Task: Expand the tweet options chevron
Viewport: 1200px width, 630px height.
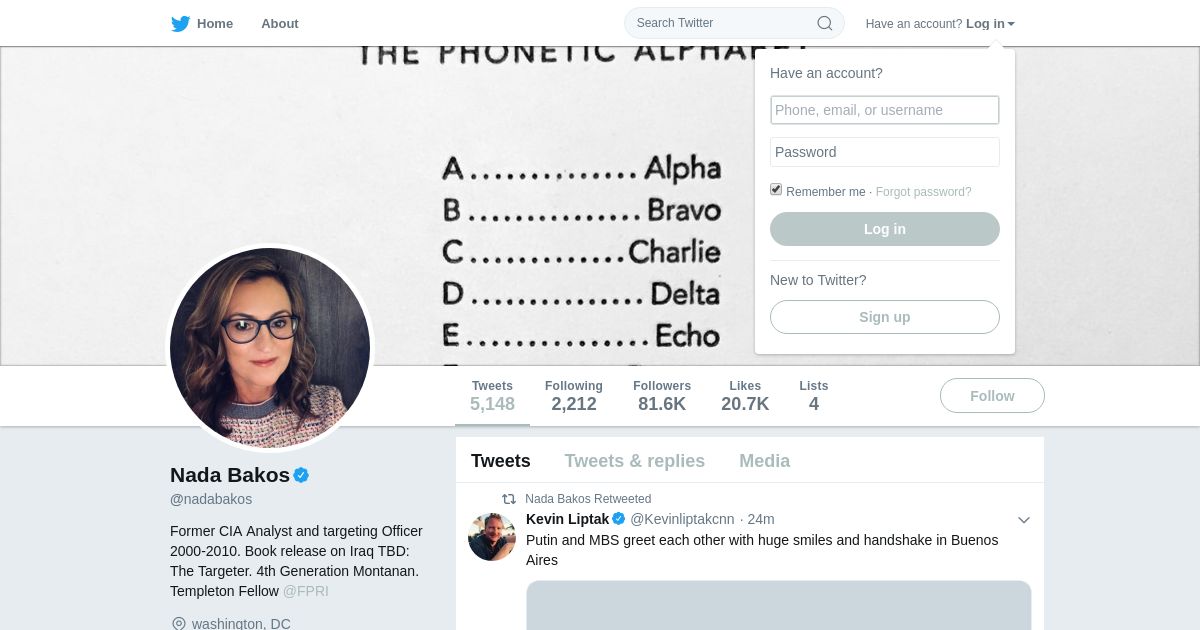Action: [1023, 520]
